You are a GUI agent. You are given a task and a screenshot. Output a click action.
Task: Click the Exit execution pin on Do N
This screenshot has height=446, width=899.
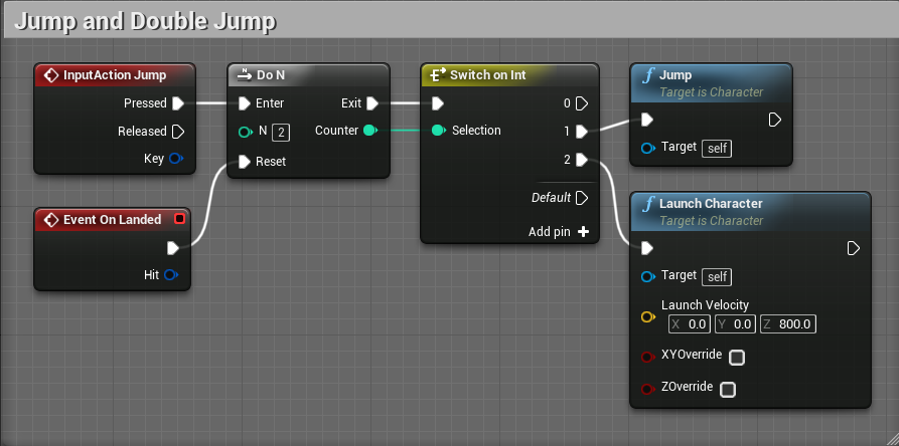(x=372, y=103)
